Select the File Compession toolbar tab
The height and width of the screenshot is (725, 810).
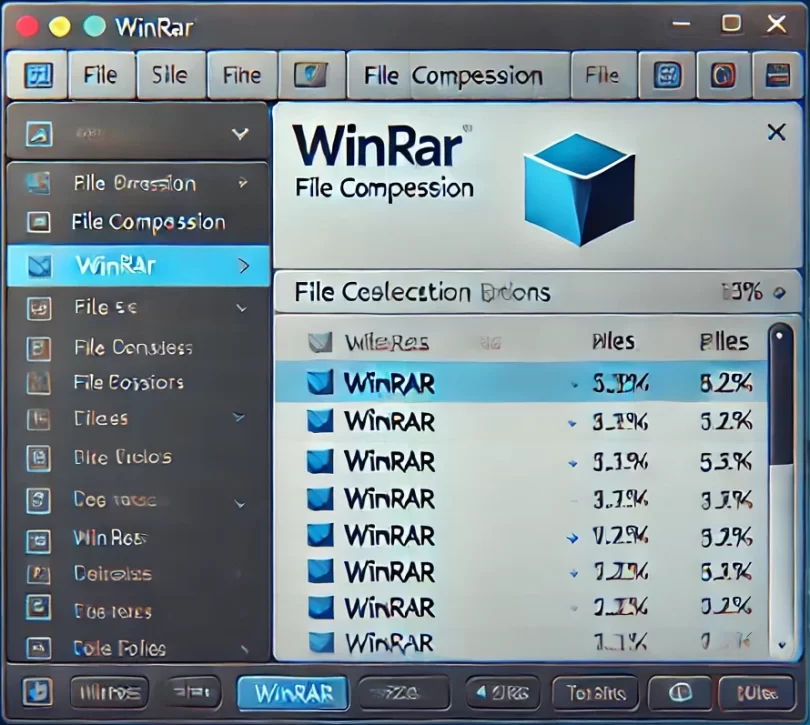pyautogui.click(x=457, y=75)
